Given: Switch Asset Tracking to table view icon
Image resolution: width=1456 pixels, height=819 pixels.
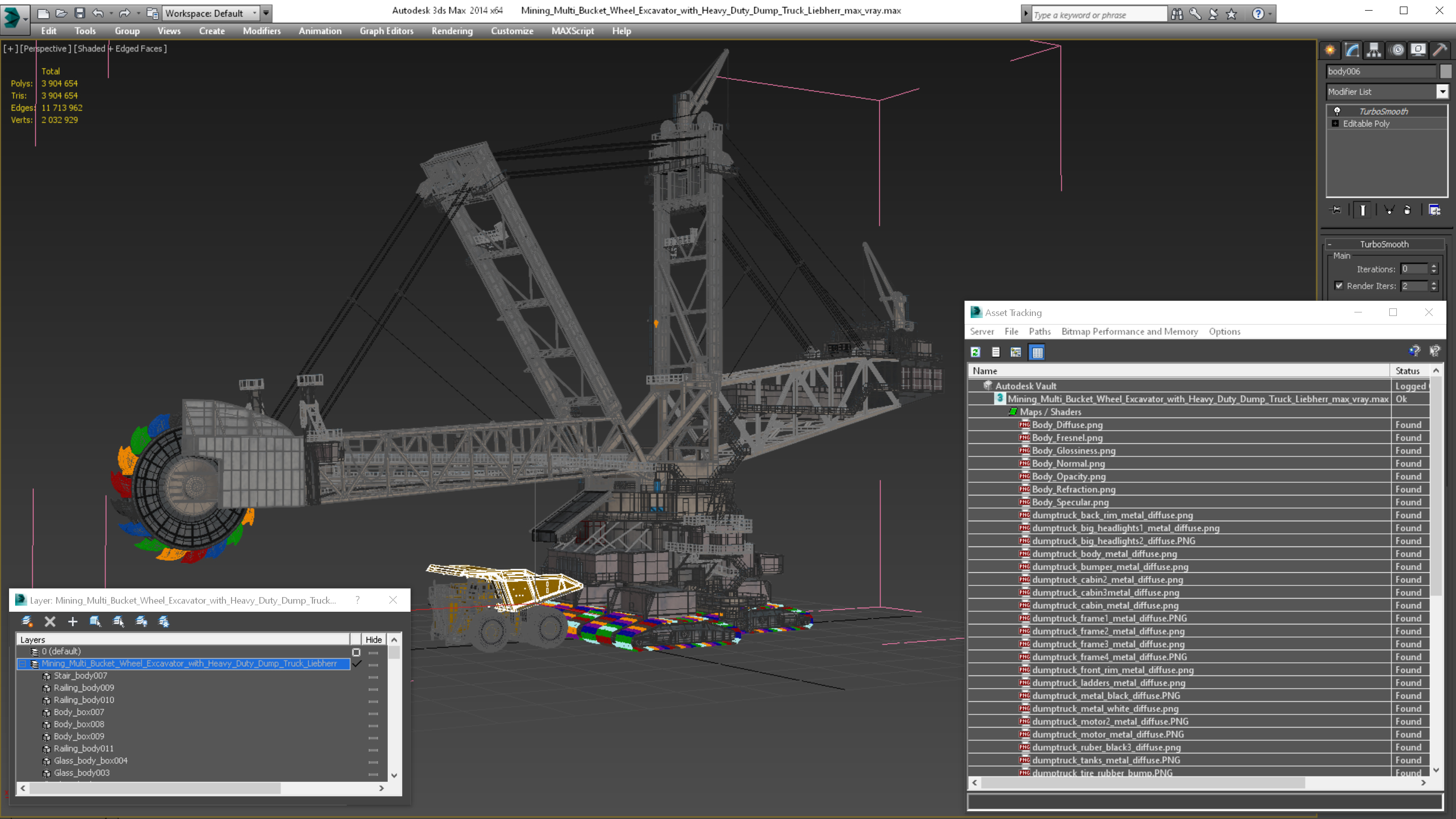Looking at the screenshot, I should pos(1037,352).
